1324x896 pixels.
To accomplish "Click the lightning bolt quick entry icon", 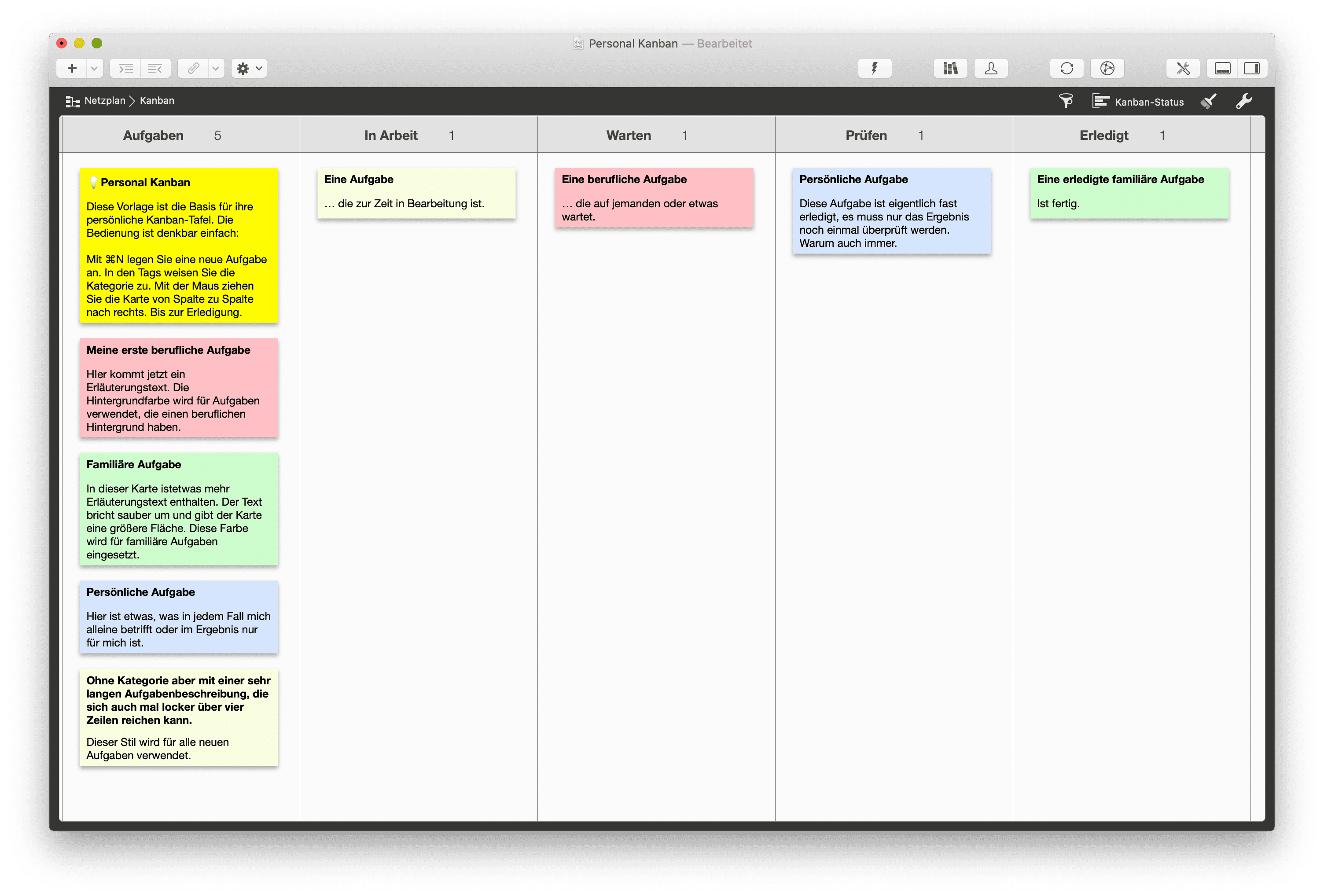I will click(x=874, y=68).
